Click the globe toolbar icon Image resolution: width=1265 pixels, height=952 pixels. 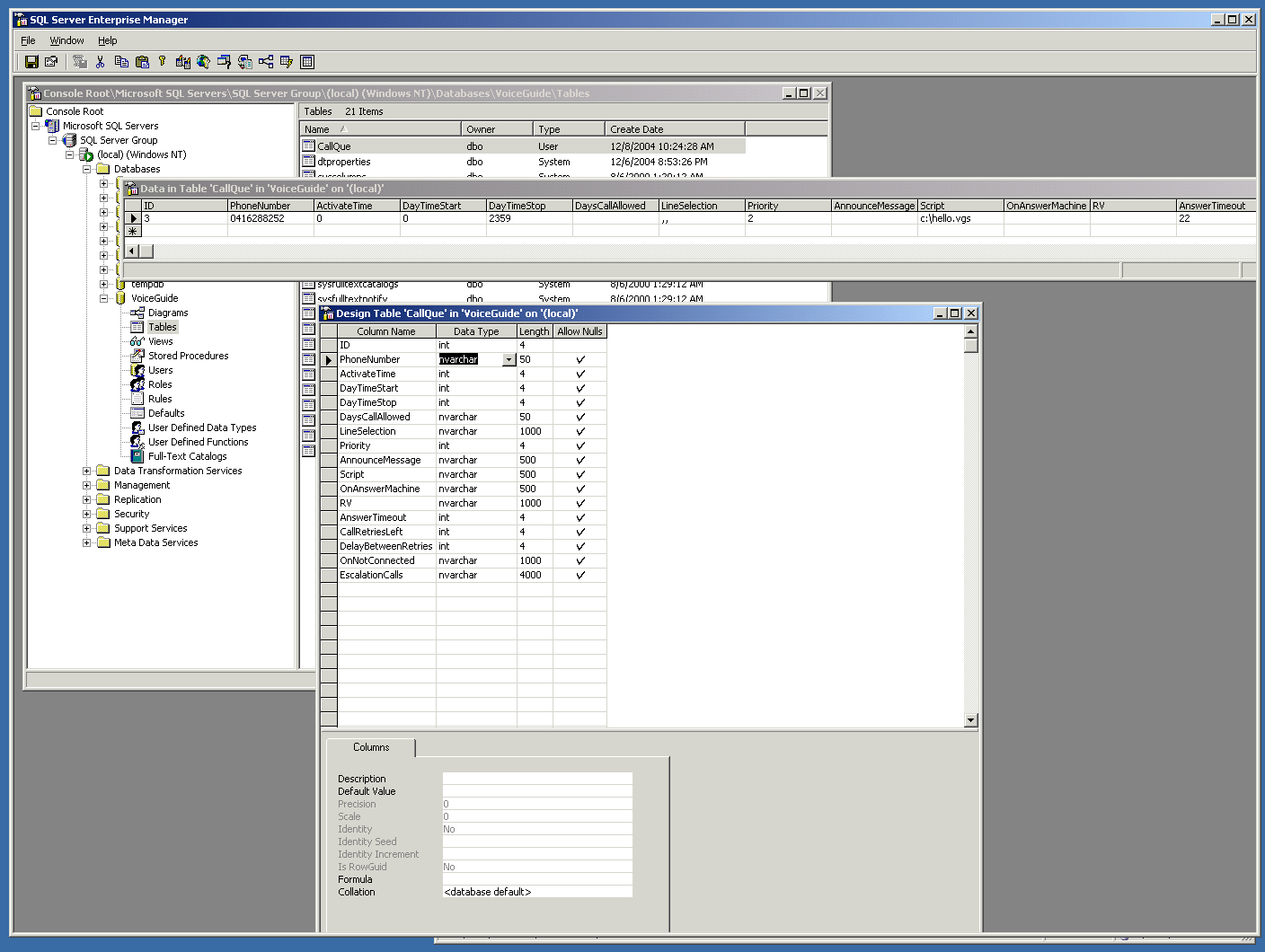point(204,62)
